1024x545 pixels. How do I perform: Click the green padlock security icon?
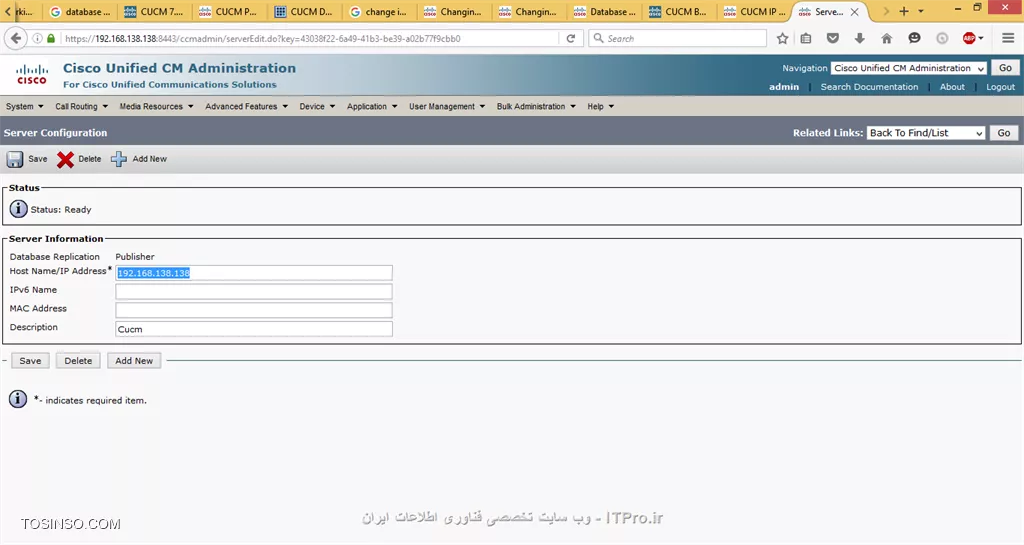(x=51, y=39)
